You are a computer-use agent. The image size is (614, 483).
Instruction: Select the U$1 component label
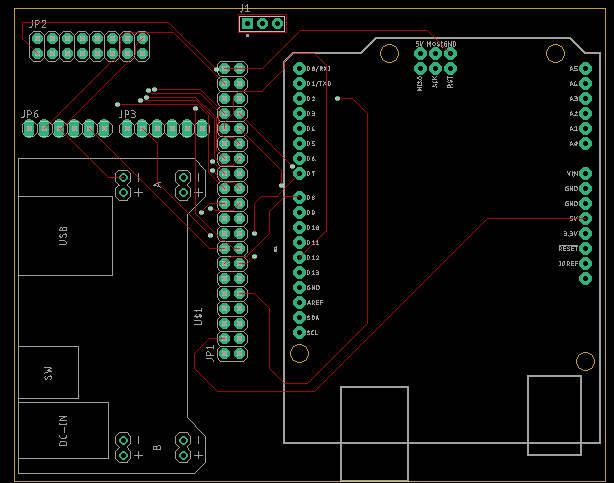199,317
